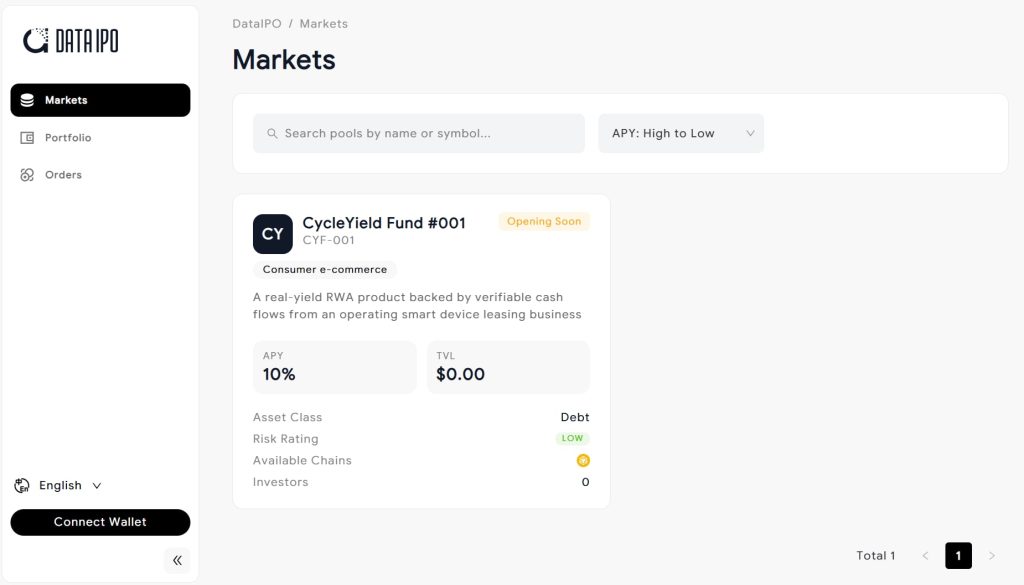Open the CycleYield Fund #001 title

click(x=384, y=223)
